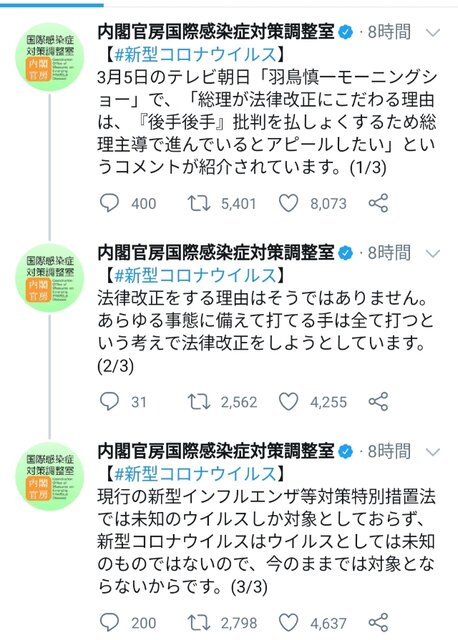The width and height of the screenshot is (458, 640).
Task: Retweet the second tweet with 2,562 retweets
Action: 199,402
